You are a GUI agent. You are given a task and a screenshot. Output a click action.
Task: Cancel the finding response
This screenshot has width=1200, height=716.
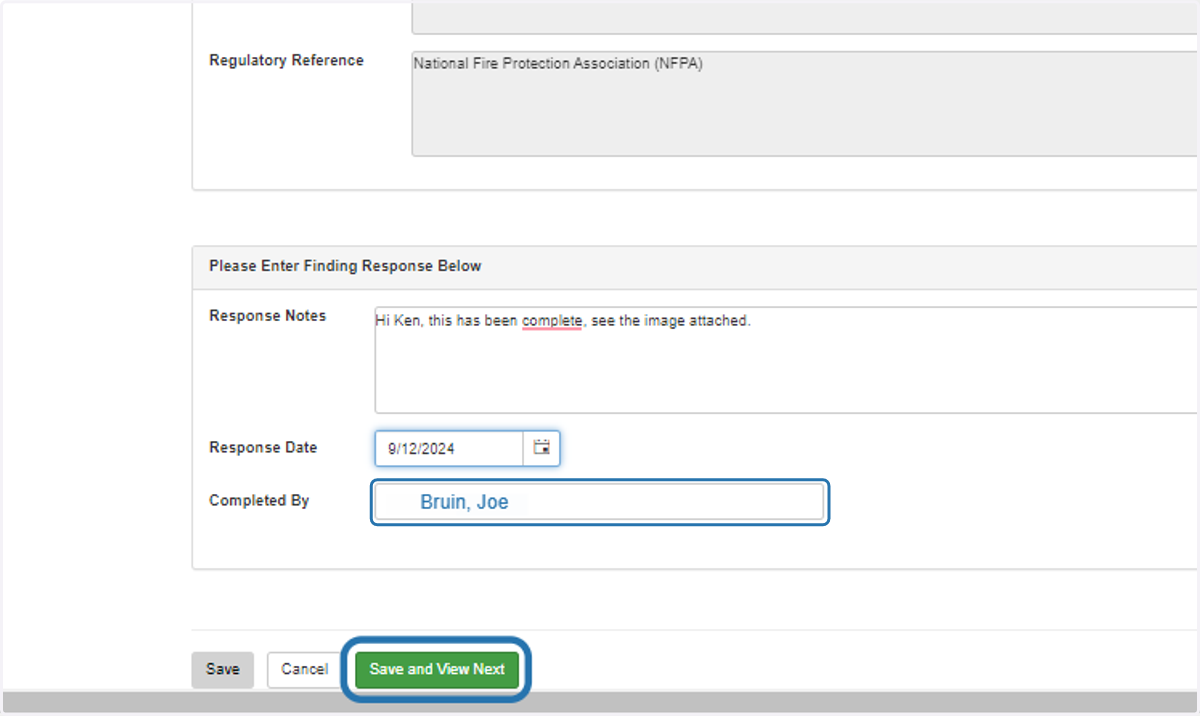click(x=304, y=670)
